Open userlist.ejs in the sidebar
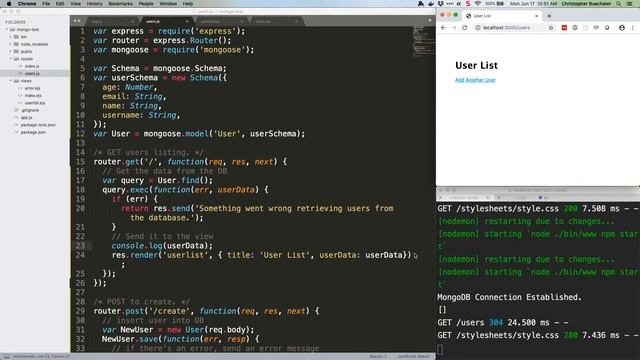This screenshot has width=640, height=360. [x=35, y=103]
